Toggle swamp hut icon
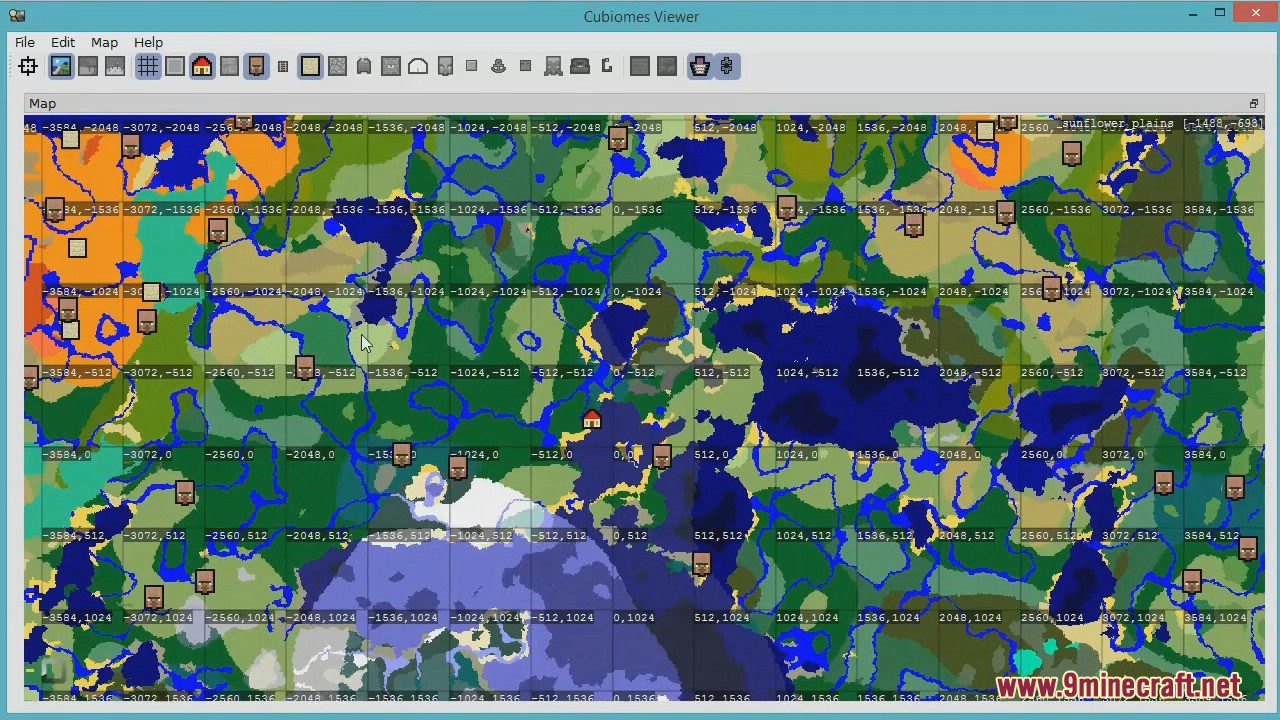The width and height of the screenshot is (1280, 720). tap(364, 67)
